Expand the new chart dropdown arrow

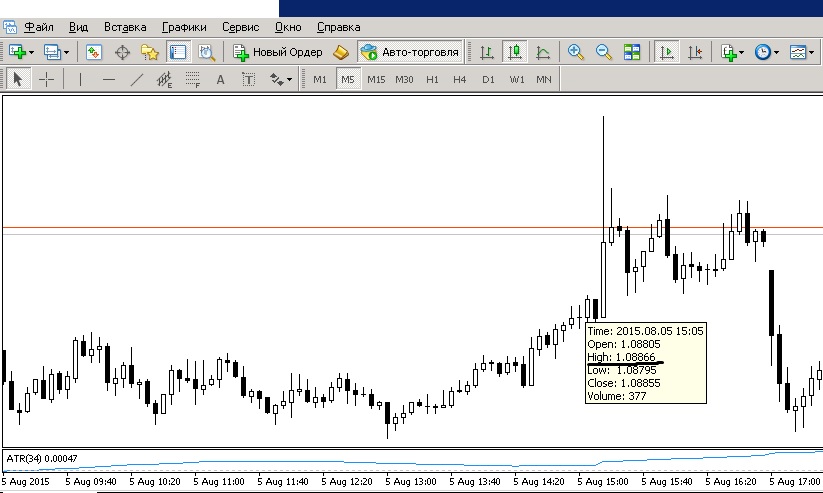(32, 52)
